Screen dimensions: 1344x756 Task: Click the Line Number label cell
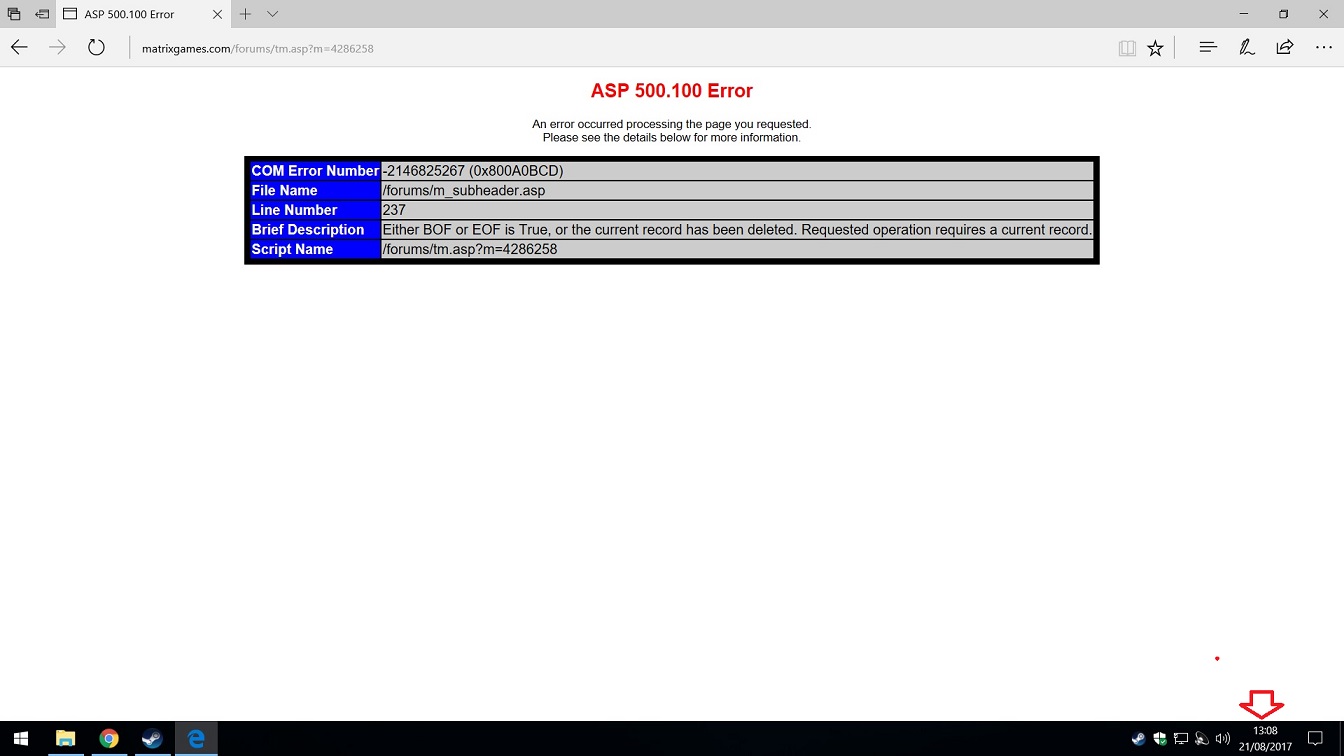(315, 210)
